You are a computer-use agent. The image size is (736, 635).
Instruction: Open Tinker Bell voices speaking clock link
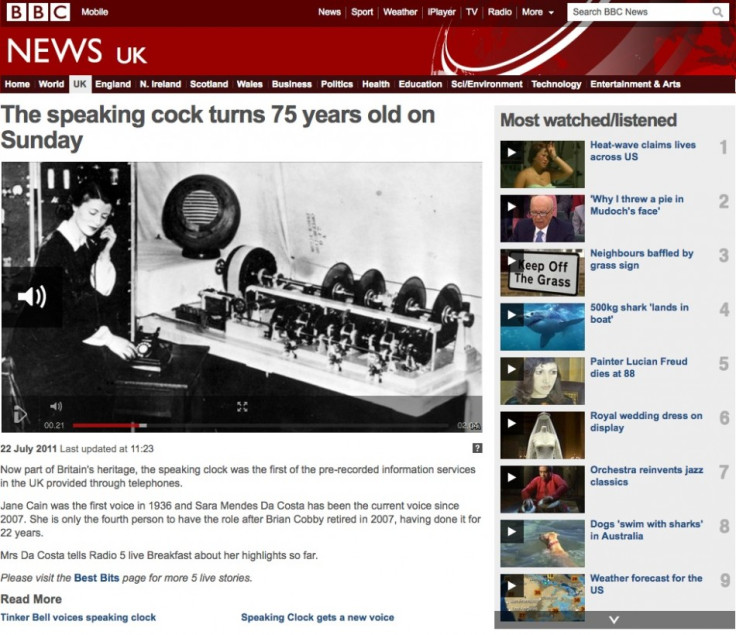[x=78, y=617]
